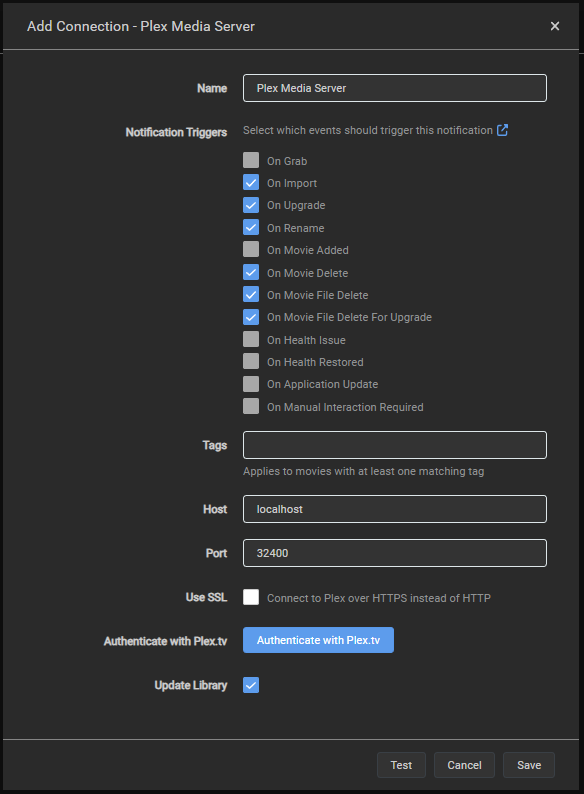The image size is (584, 794).
Task: Enable On Health Issue trigger
Action: pyautogui.click(x=251, y=339)
